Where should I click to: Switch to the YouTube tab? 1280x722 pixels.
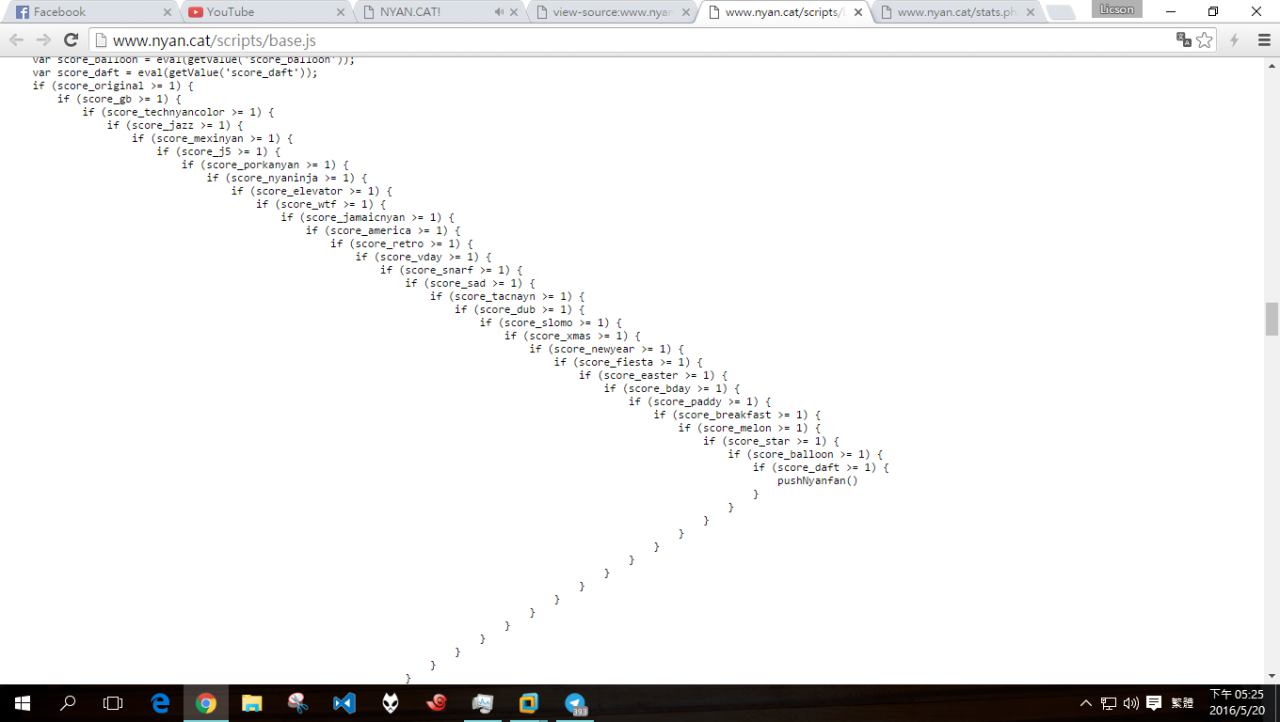tap(264, 12)
